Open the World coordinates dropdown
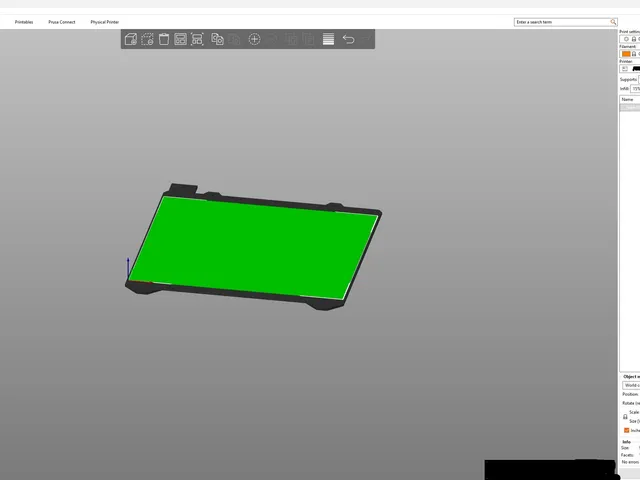640x480 pixels. pyautogui.click(x=631, y=385)
